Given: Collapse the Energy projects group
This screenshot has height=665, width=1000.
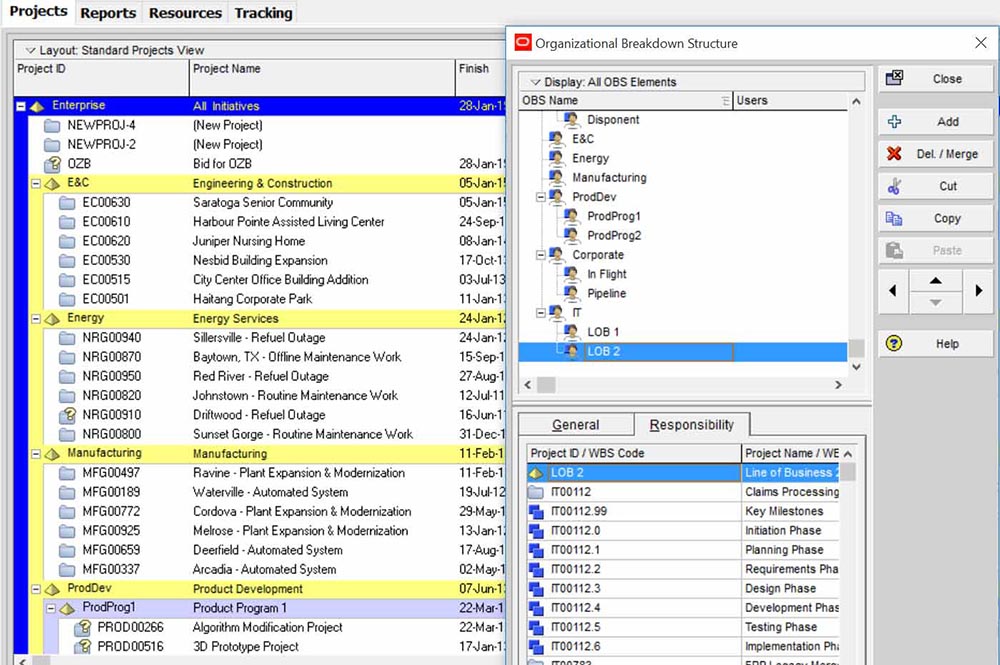Looking at the screenshot, I should pyautogui.click(x=36, y=319).
